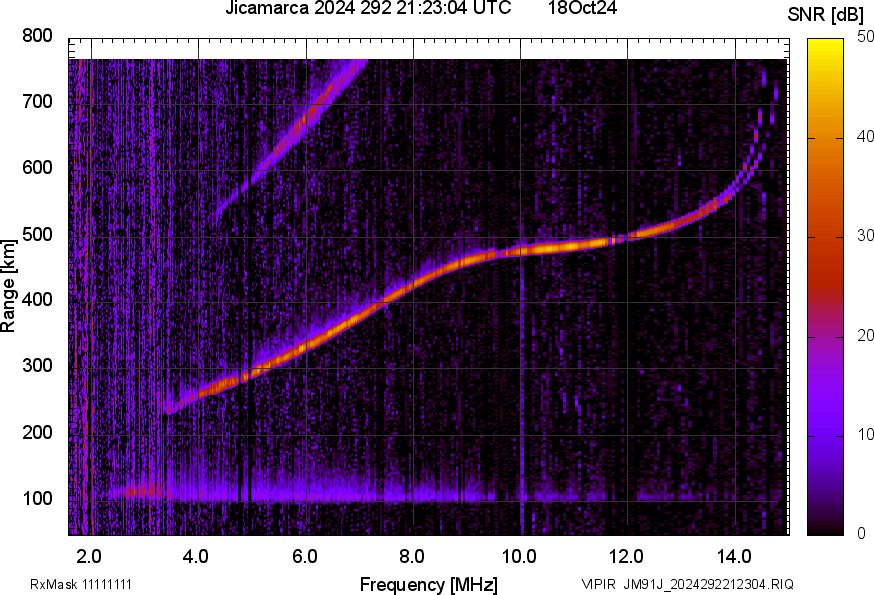874x595 pixels.
Task: Click the 12.0 frequency tick label
Action: [x=626, y=556]
